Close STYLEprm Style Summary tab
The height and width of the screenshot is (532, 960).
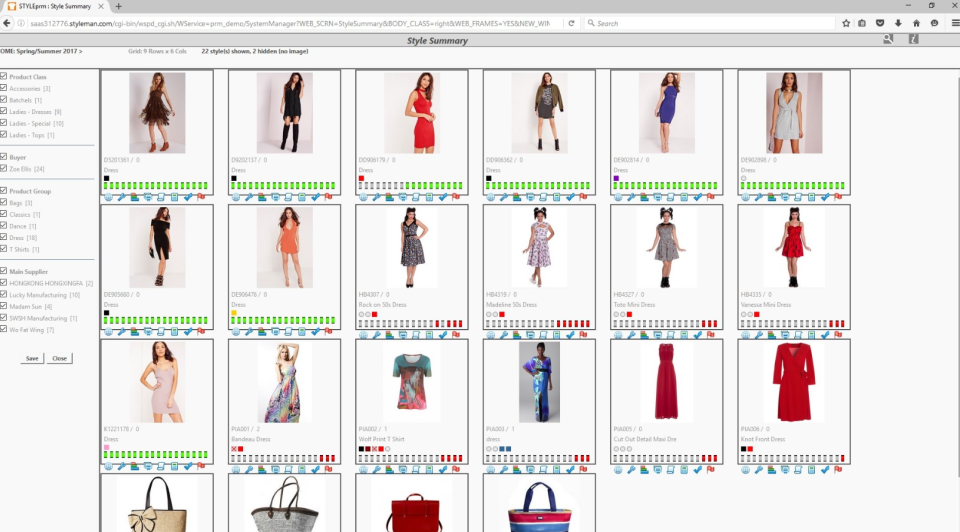click(101, 6)
